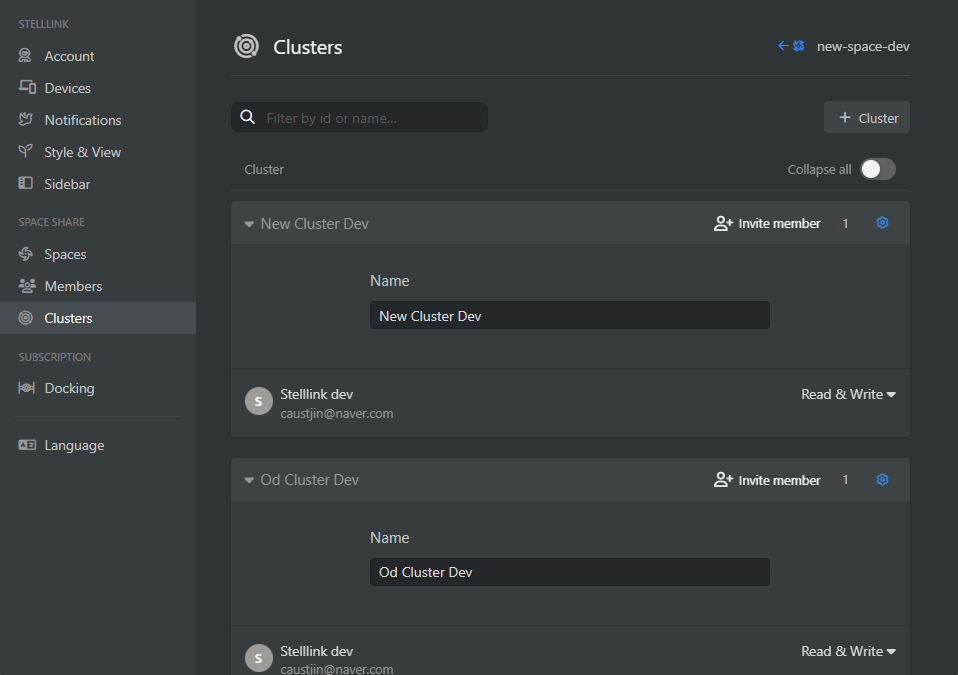Click the back arrow beside new-space-dev

click(x=784, y=46)
